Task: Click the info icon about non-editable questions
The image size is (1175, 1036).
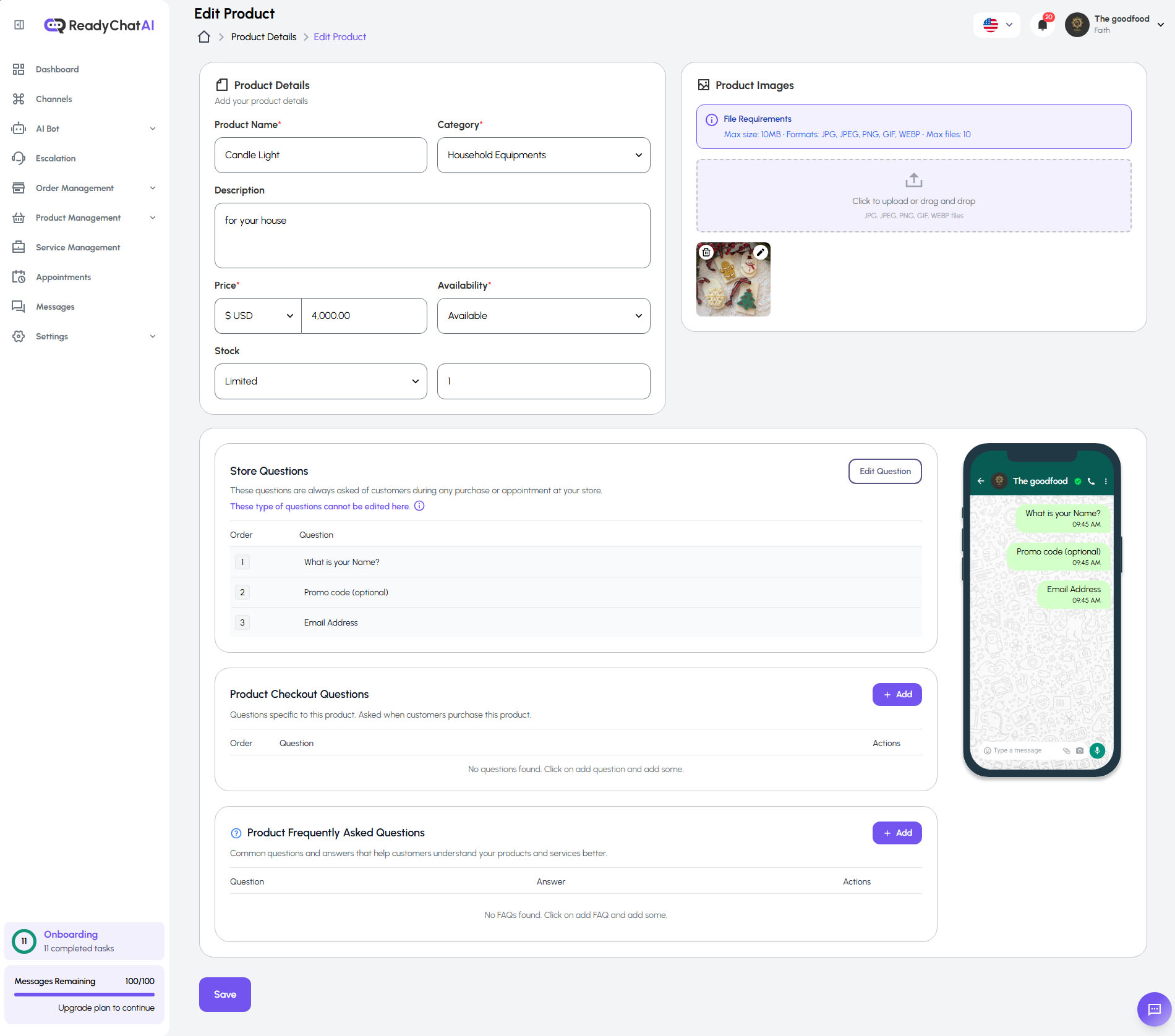Action: tap(419, 506)
